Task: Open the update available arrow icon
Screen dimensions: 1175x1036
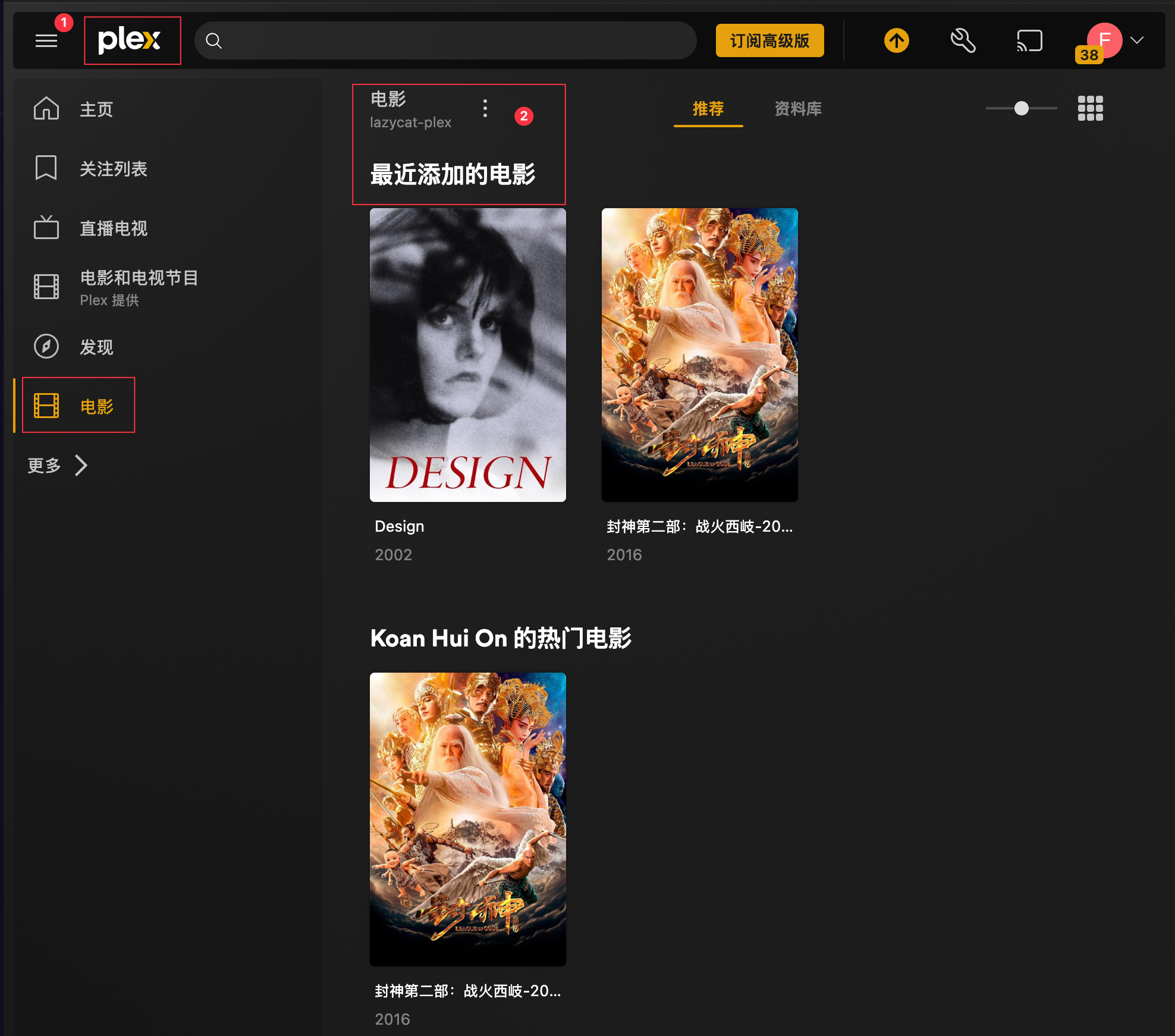Action: 897,40
